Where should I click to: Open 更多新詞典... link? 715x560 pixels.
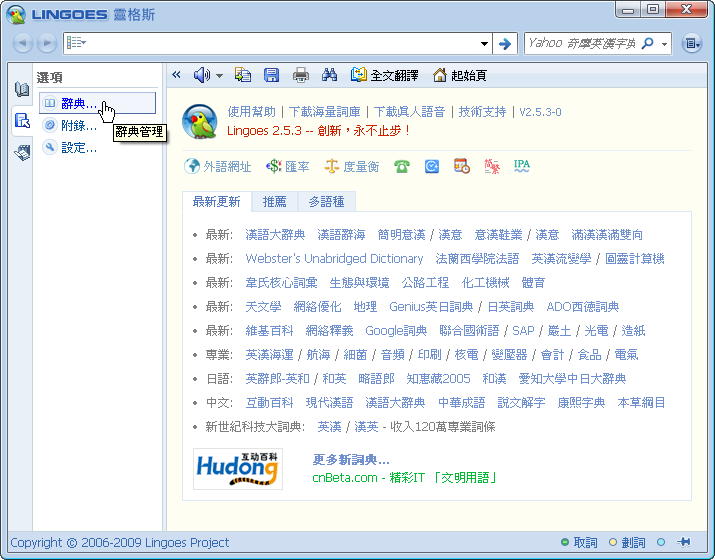[x=351, y=460]
